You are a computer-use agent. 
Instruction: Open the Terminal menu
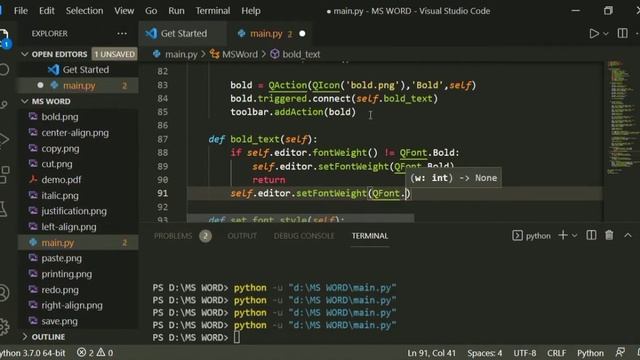click(x=212, y=11)
